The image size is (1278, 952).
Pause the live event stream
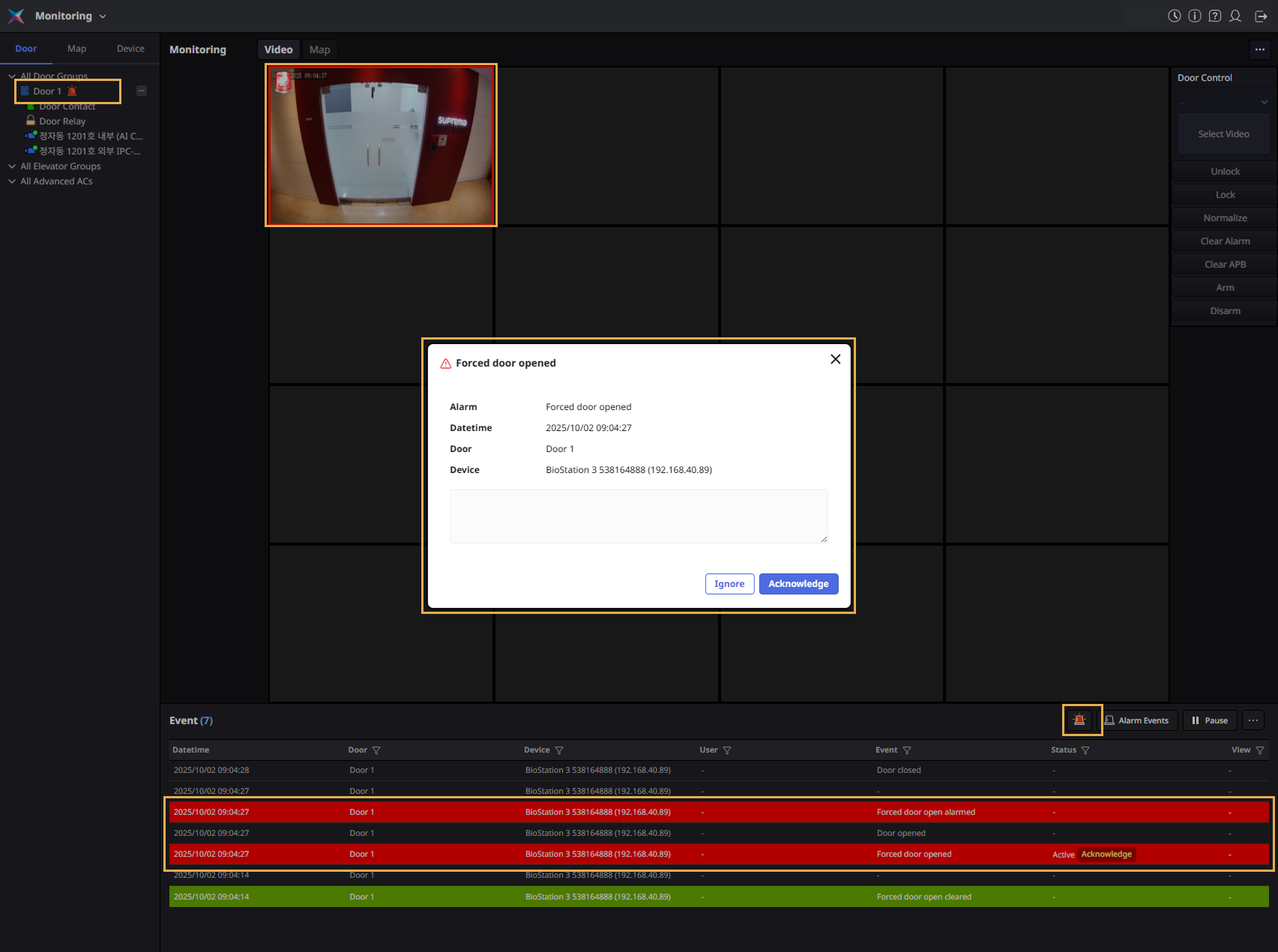pos(1209,720)
